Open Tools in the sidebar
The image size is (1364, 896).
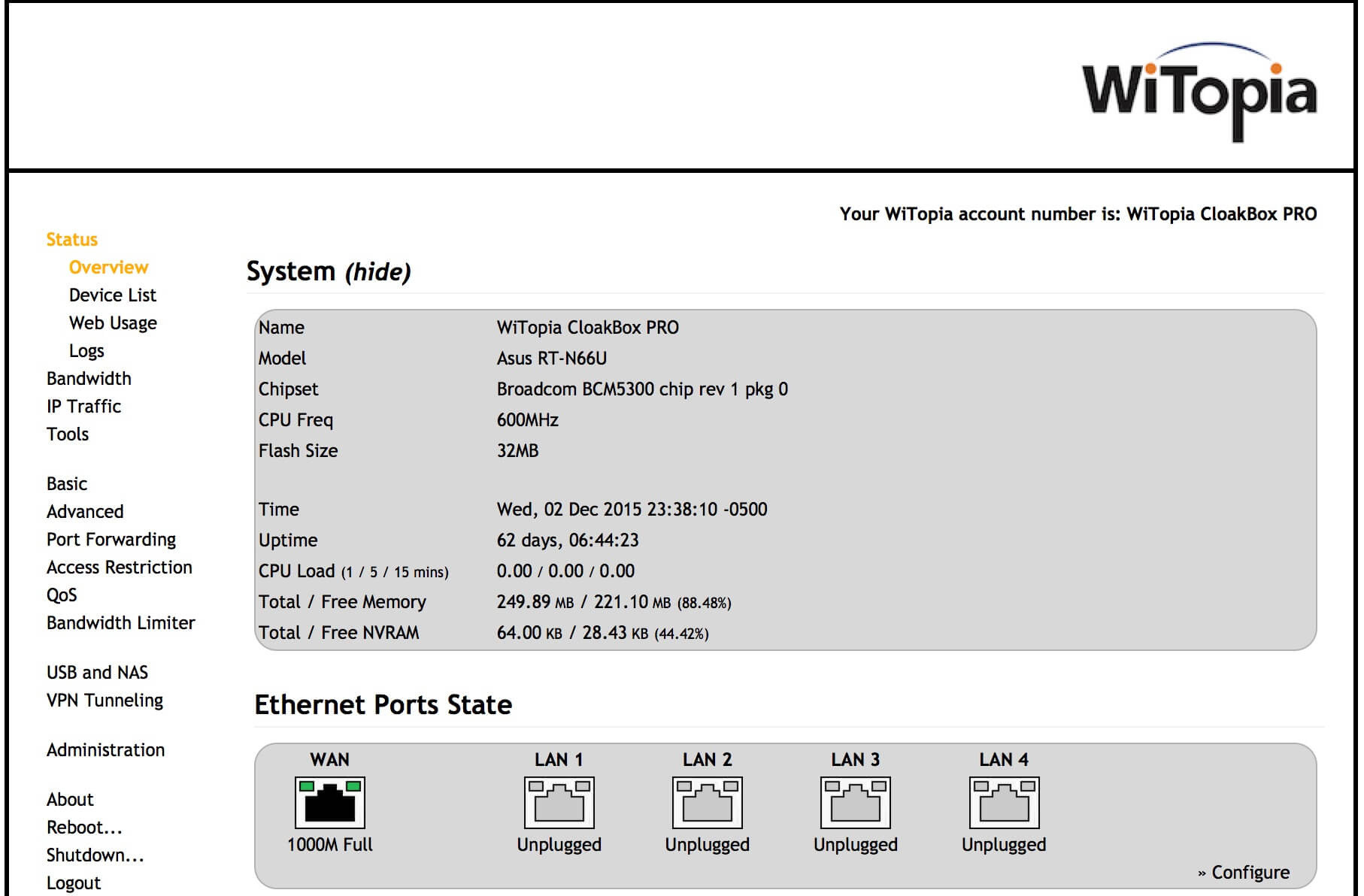68,434
